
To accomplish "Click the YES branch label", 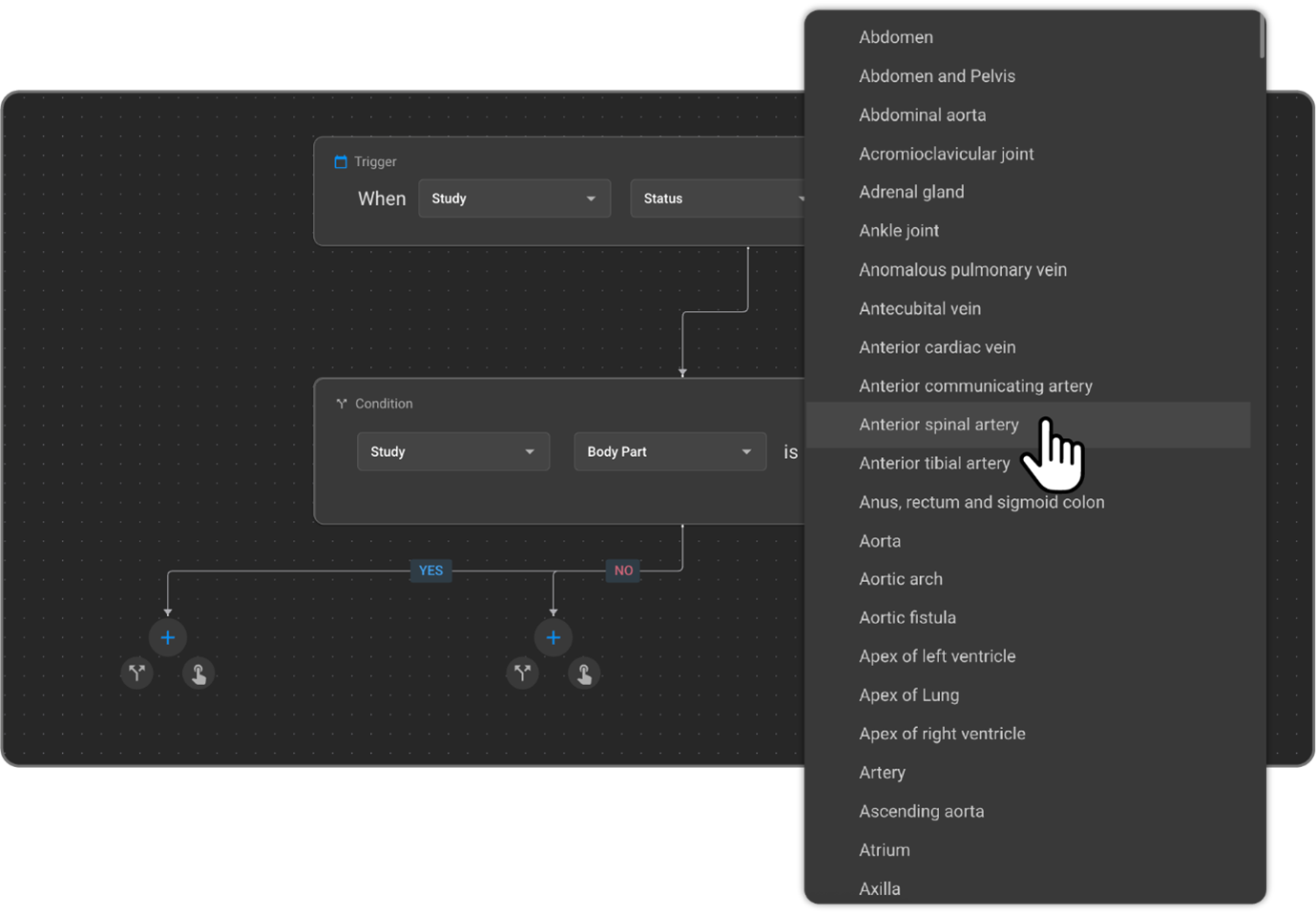I will (x=430, y=571).
